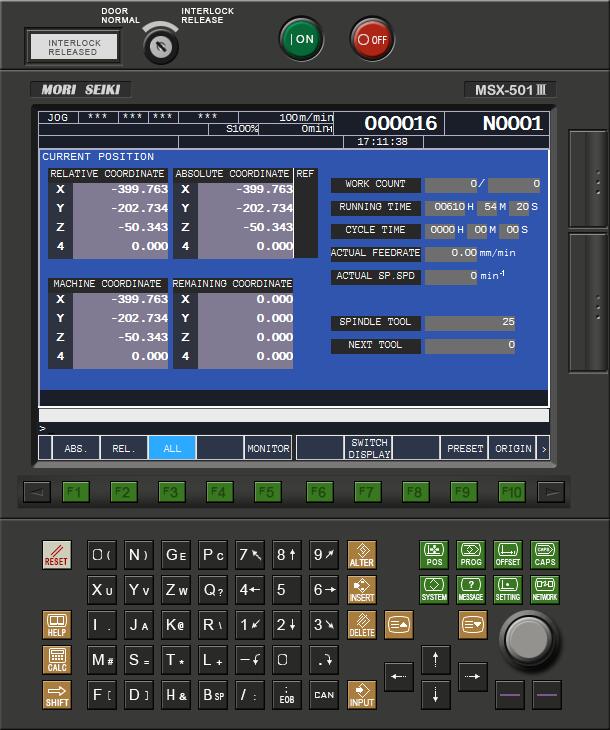This screenshot has height=730, width=610.
Task: Select the ABS. softkey tab
Action: (x=76, y=448)
